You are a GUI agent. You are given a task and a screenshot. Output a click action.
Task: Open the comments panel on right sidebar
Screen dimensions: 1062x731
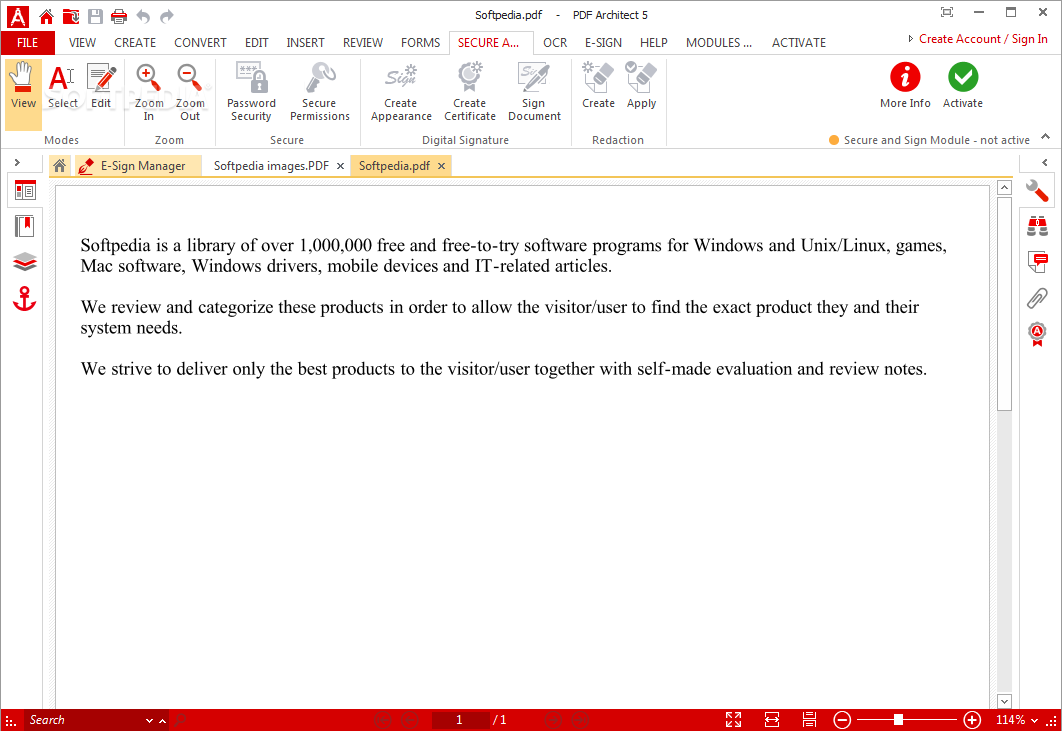[x=1037, y=262]
